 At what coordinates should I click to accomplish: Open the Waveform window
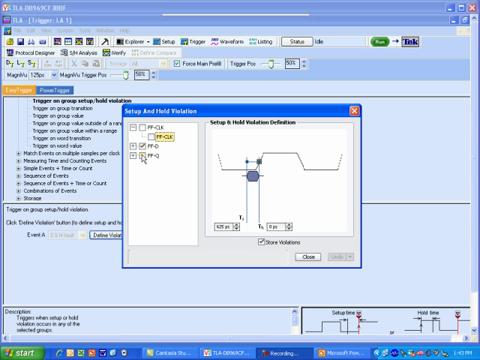(227, 42)
